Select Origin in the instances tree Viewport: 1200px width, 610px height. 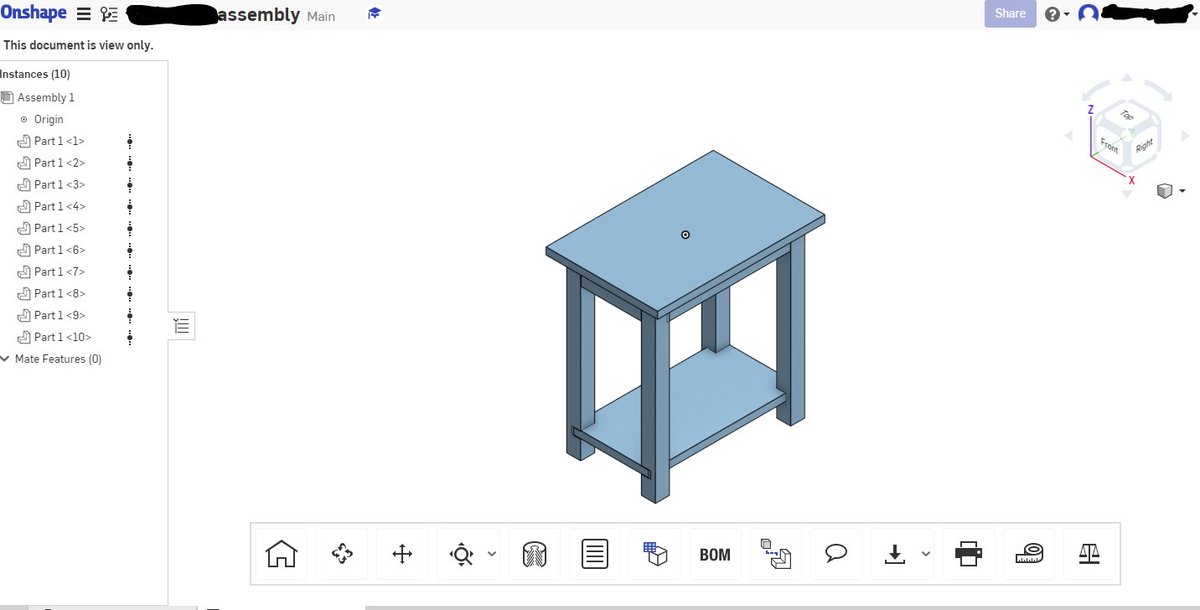coord(48,119)
